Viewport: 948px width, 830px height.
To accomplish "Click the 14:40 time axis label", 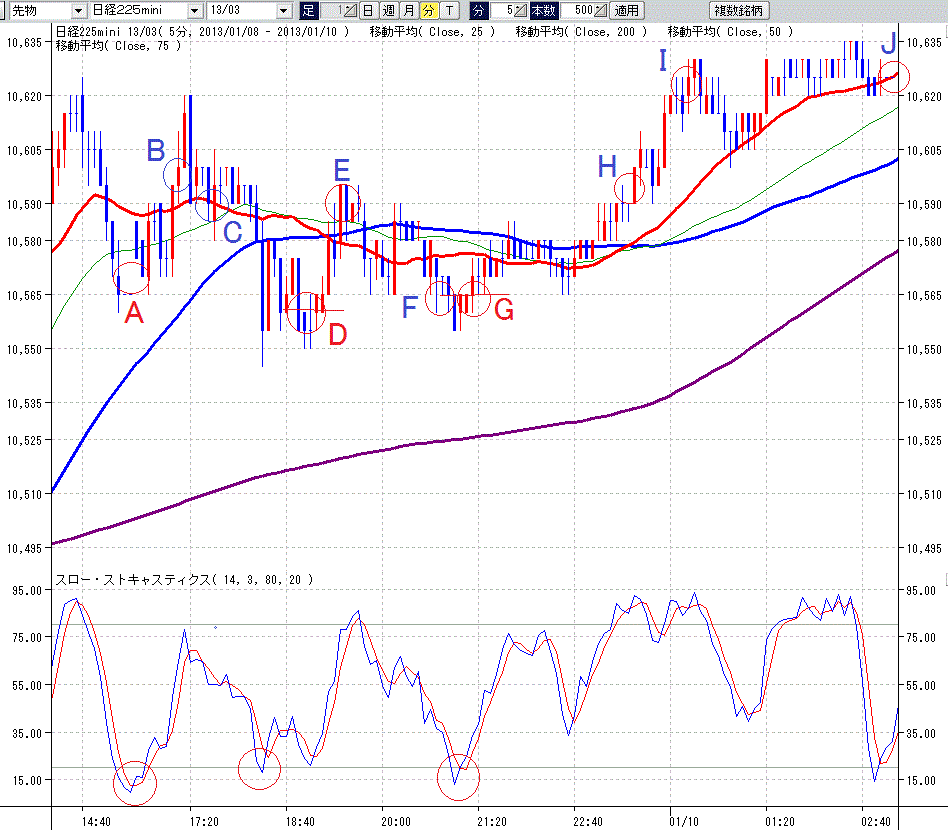I will (96, 822).
